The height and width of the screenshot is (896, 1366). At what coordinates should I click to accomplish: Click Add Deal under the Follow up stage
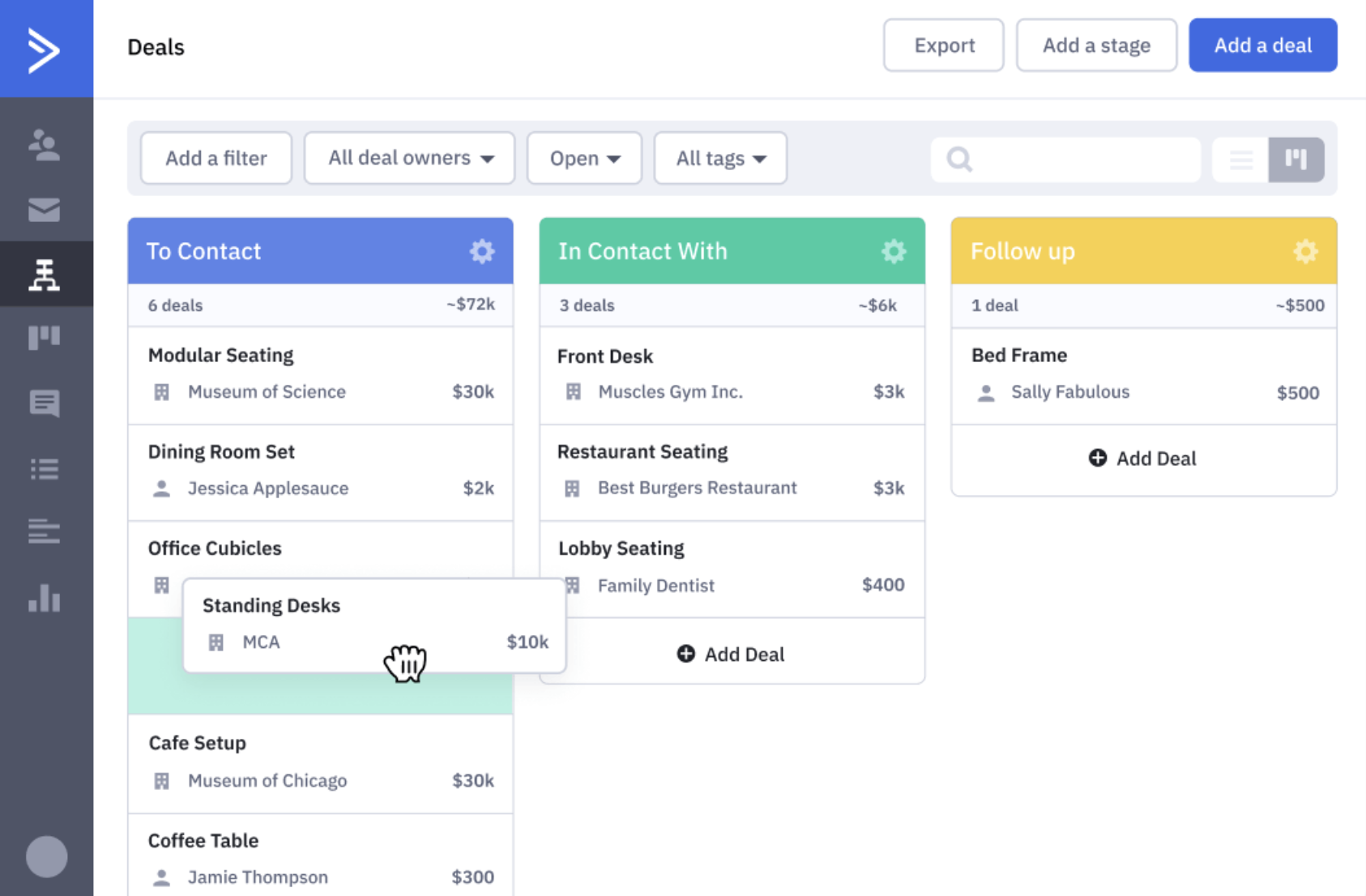(1142, 458)
